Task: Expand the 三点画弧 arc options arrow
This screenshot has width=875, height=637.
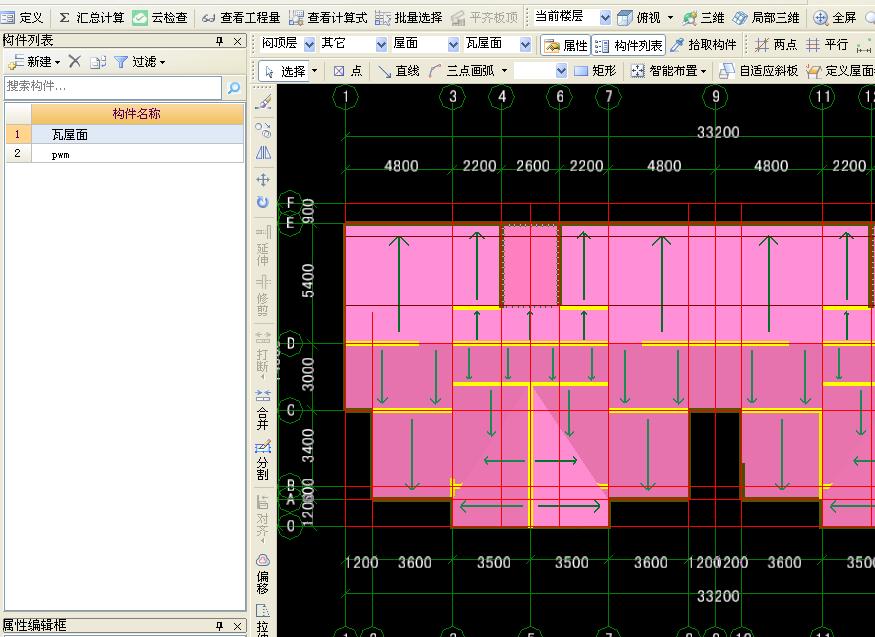Action: point(504,71)
